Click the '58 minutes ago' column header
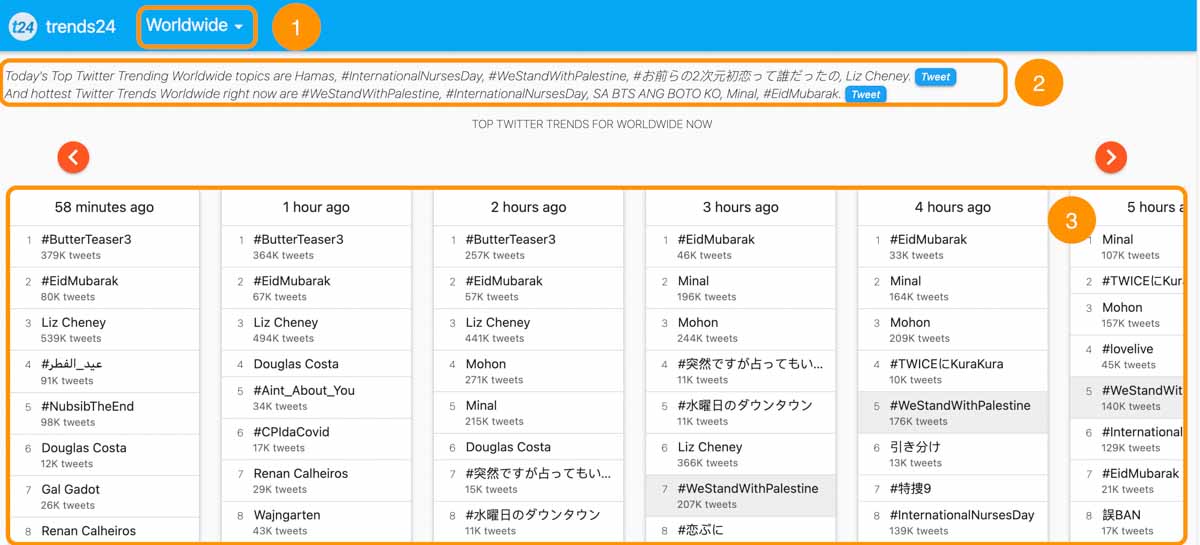The width and height of the screenshot is (1200, 545). click(104, 207)
